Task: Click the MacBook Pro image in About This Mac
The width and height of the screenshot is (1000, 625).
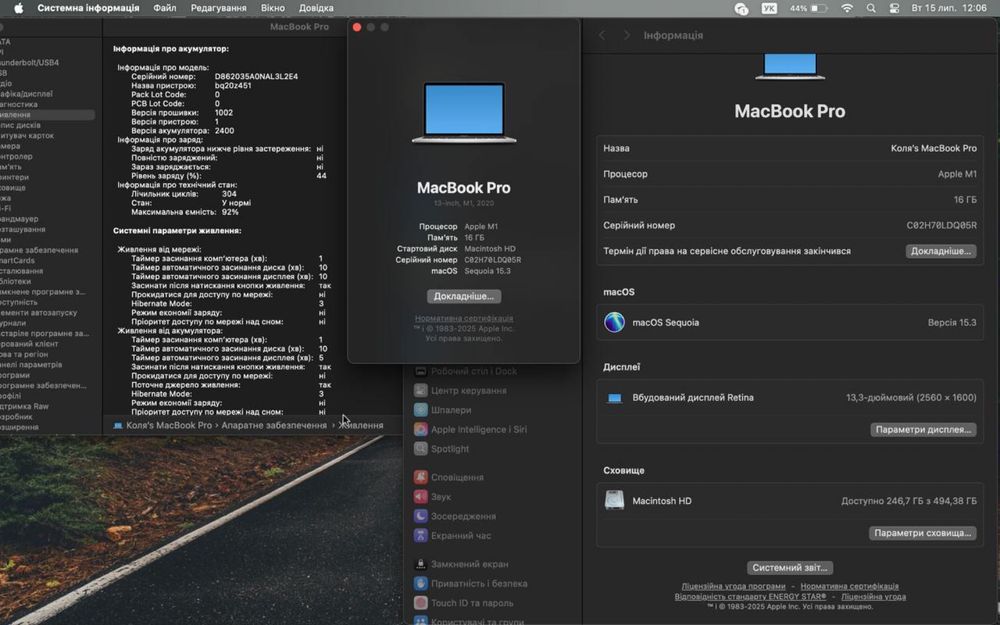Action: point(464,113)
